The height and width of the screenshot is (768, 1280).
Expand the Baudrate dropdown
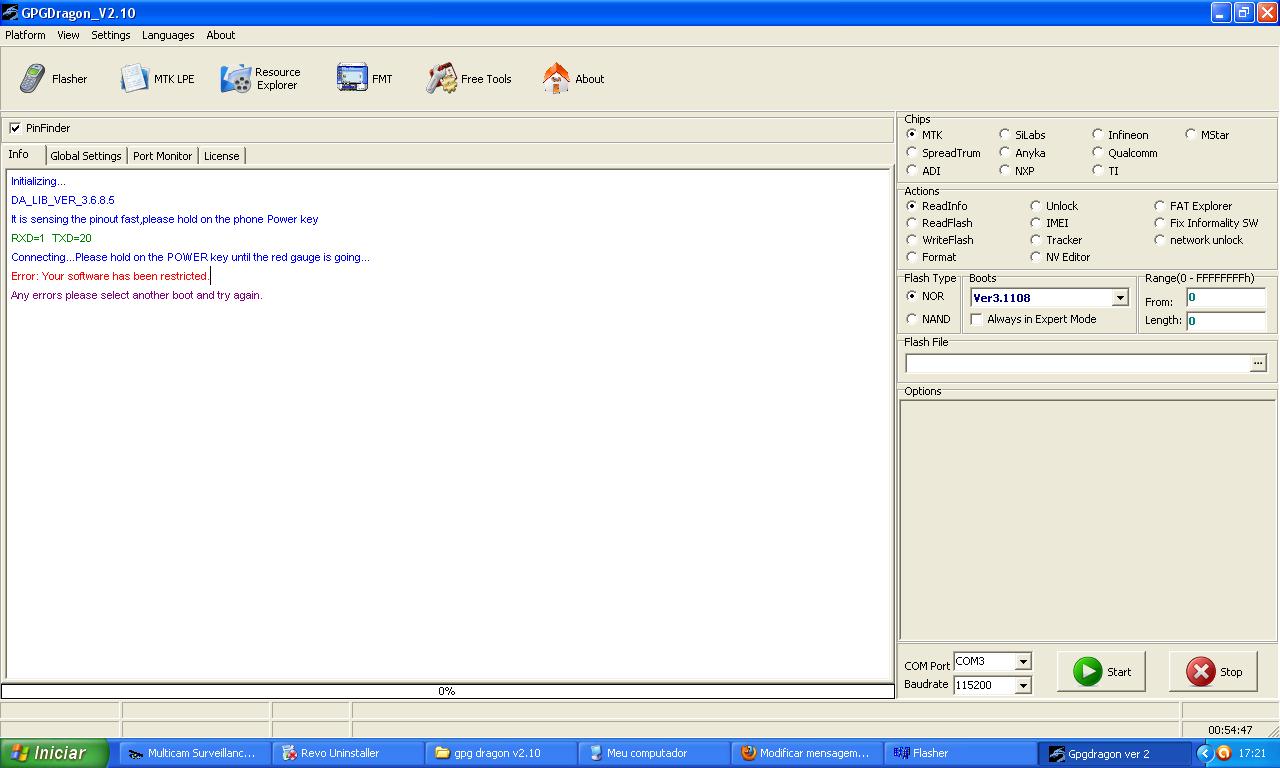tap(1022, 685)
